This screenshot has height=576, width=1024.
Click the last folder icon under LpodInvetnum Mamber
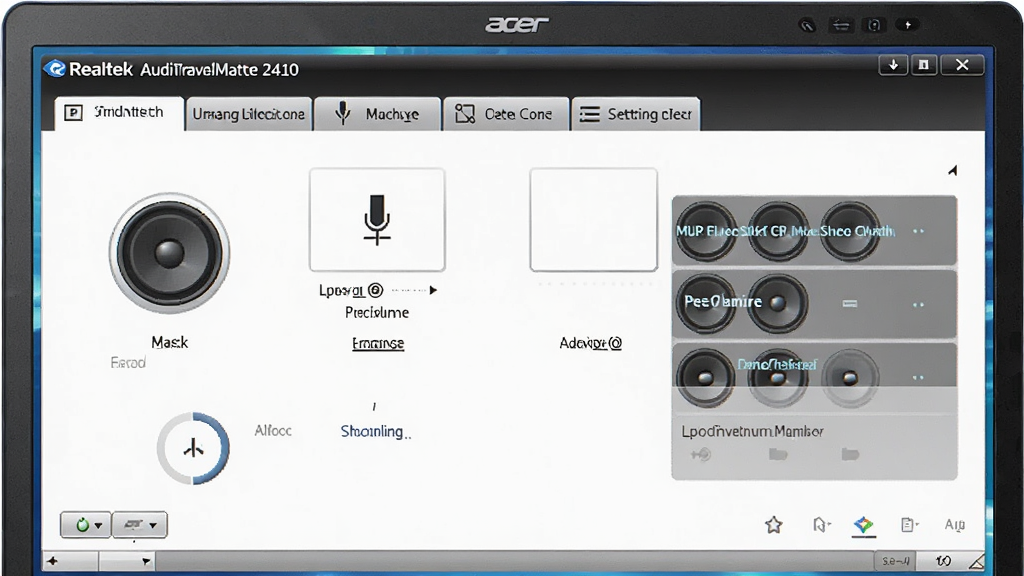[850, 454]
